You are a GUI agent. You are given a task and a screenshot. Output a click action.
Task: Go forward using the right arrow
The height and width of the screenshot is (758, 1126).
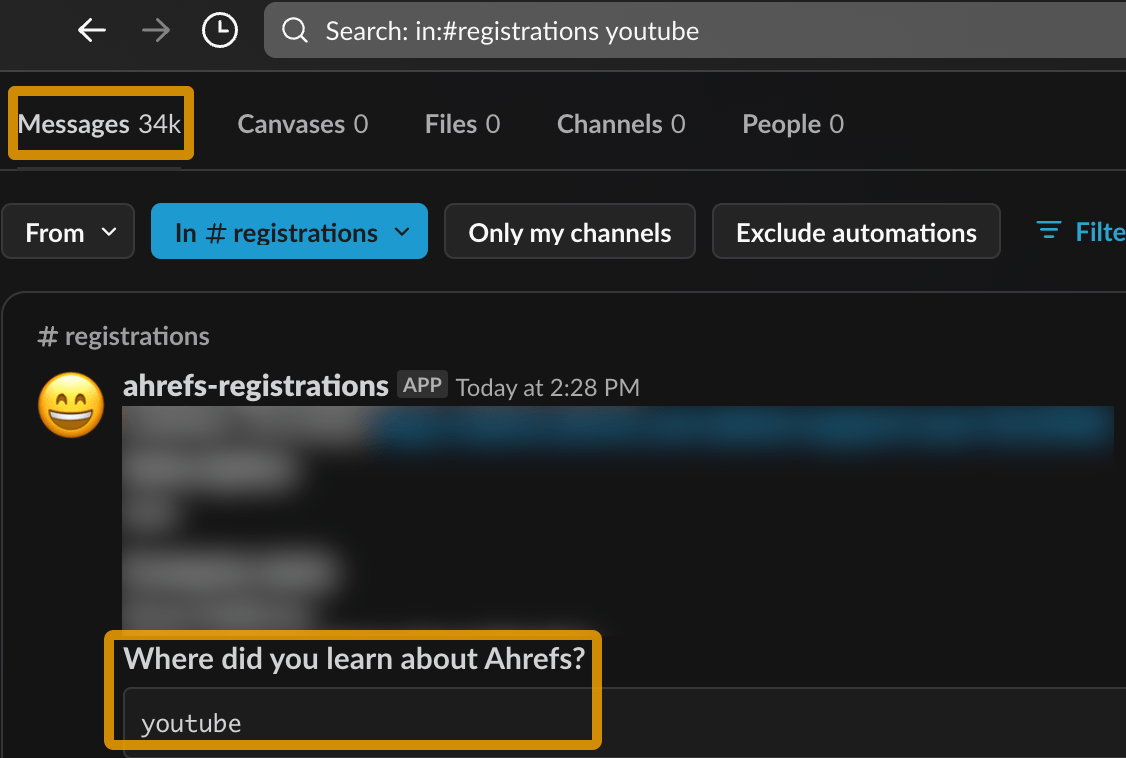[156, 30]
